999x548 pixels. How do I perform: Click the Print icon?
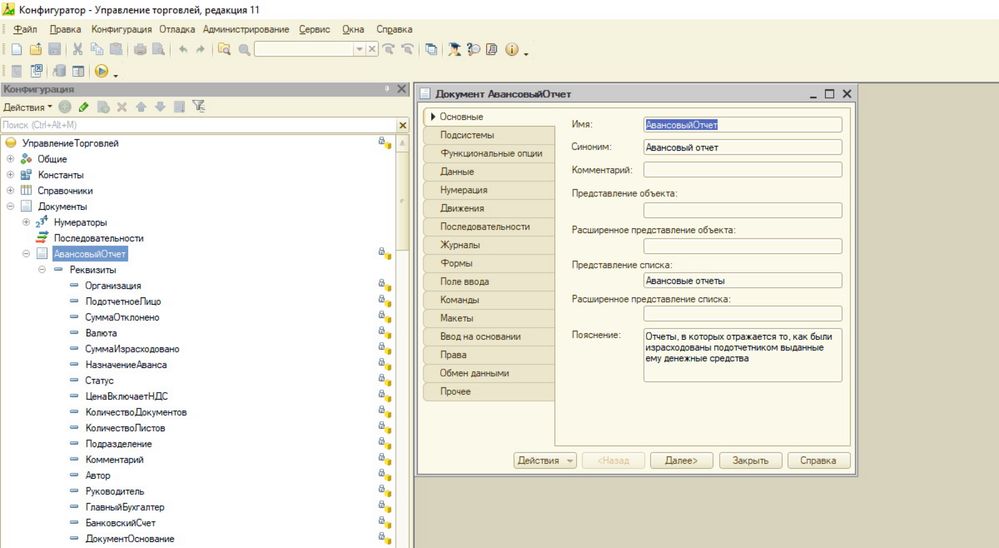click(x=140, y=50)
